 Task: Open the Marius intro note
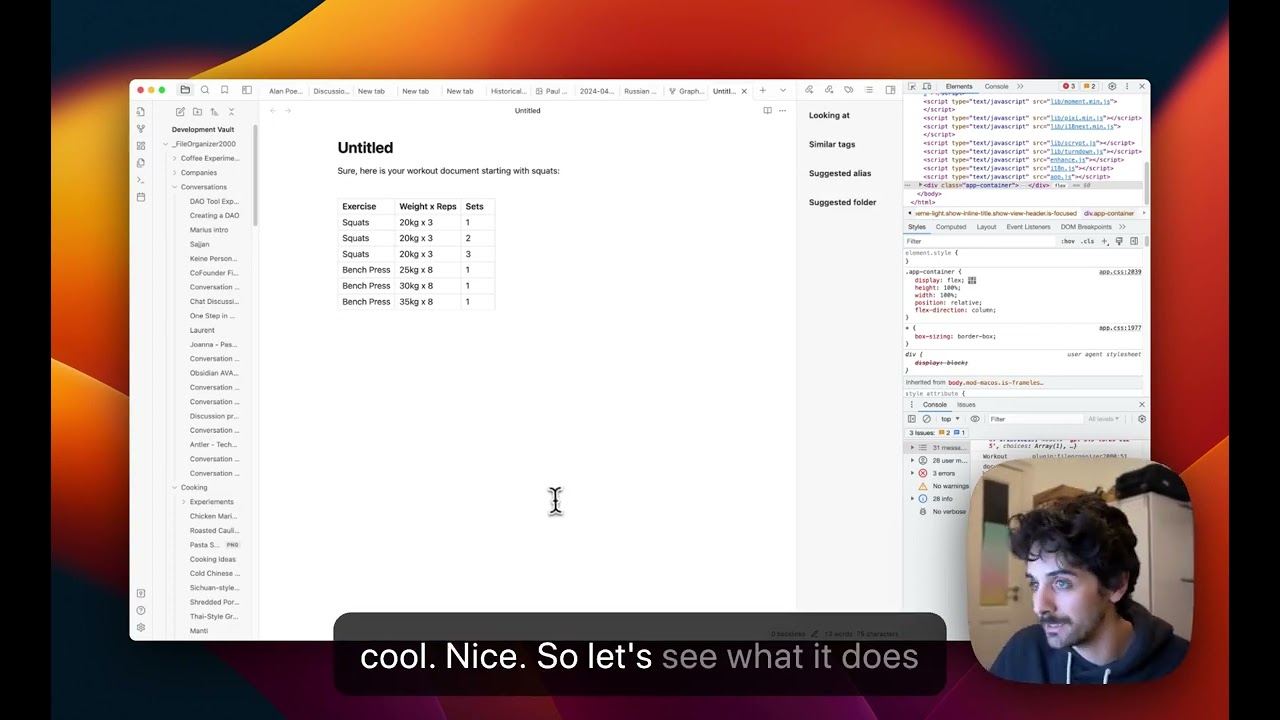click(x=209, y=230)
